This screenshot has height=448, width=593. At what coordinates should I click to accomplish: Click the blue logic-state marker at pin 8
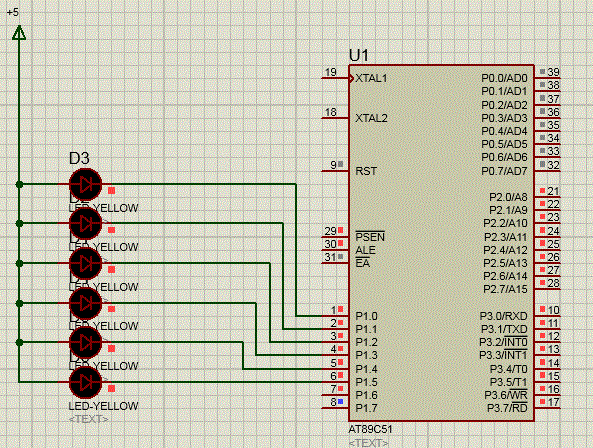click(x=340, y=401)
